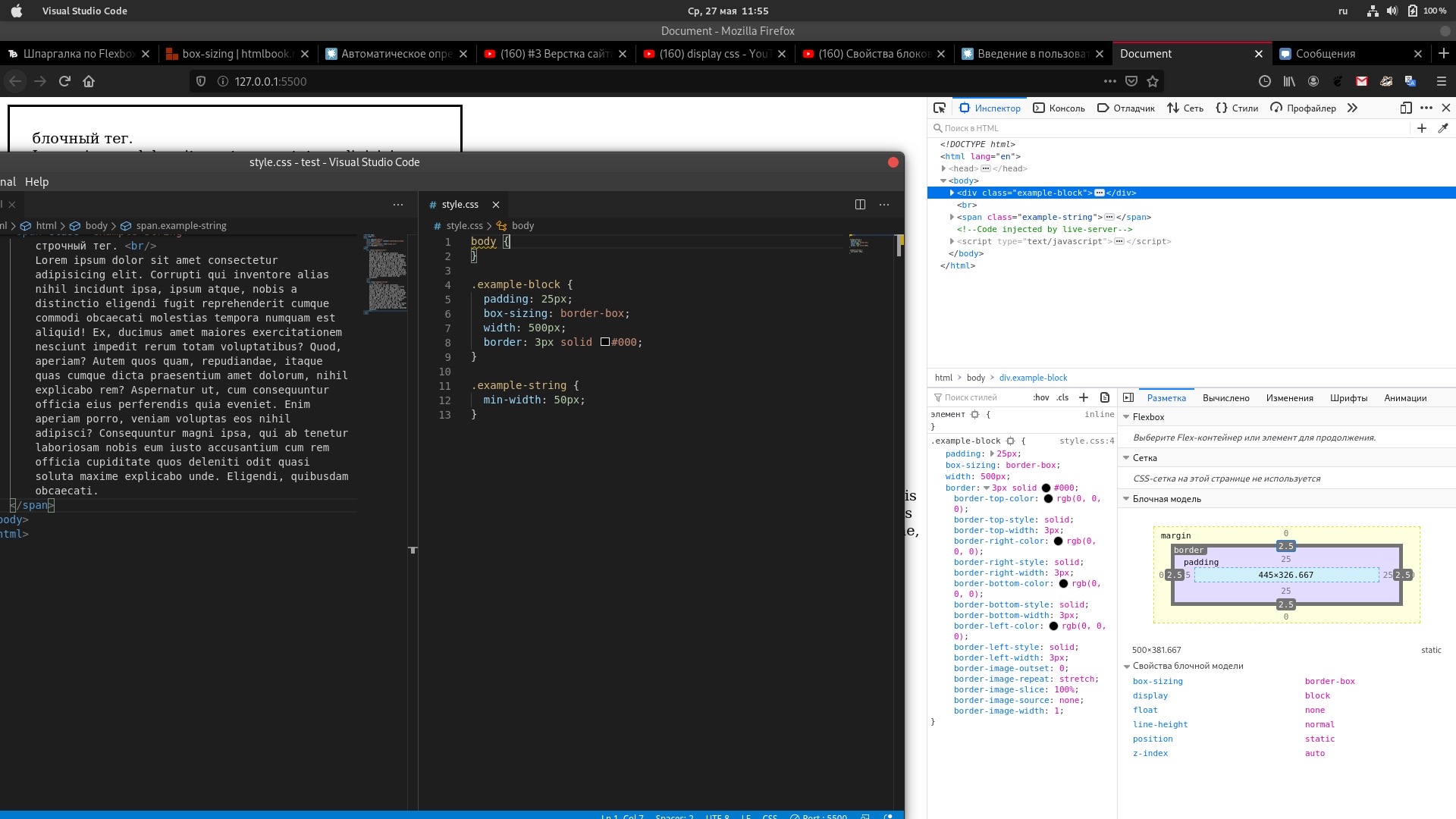This screenshot has height=819, width=1456.
Task: Open style.css:4 source link in rules
Action: tap(1087, 441)
